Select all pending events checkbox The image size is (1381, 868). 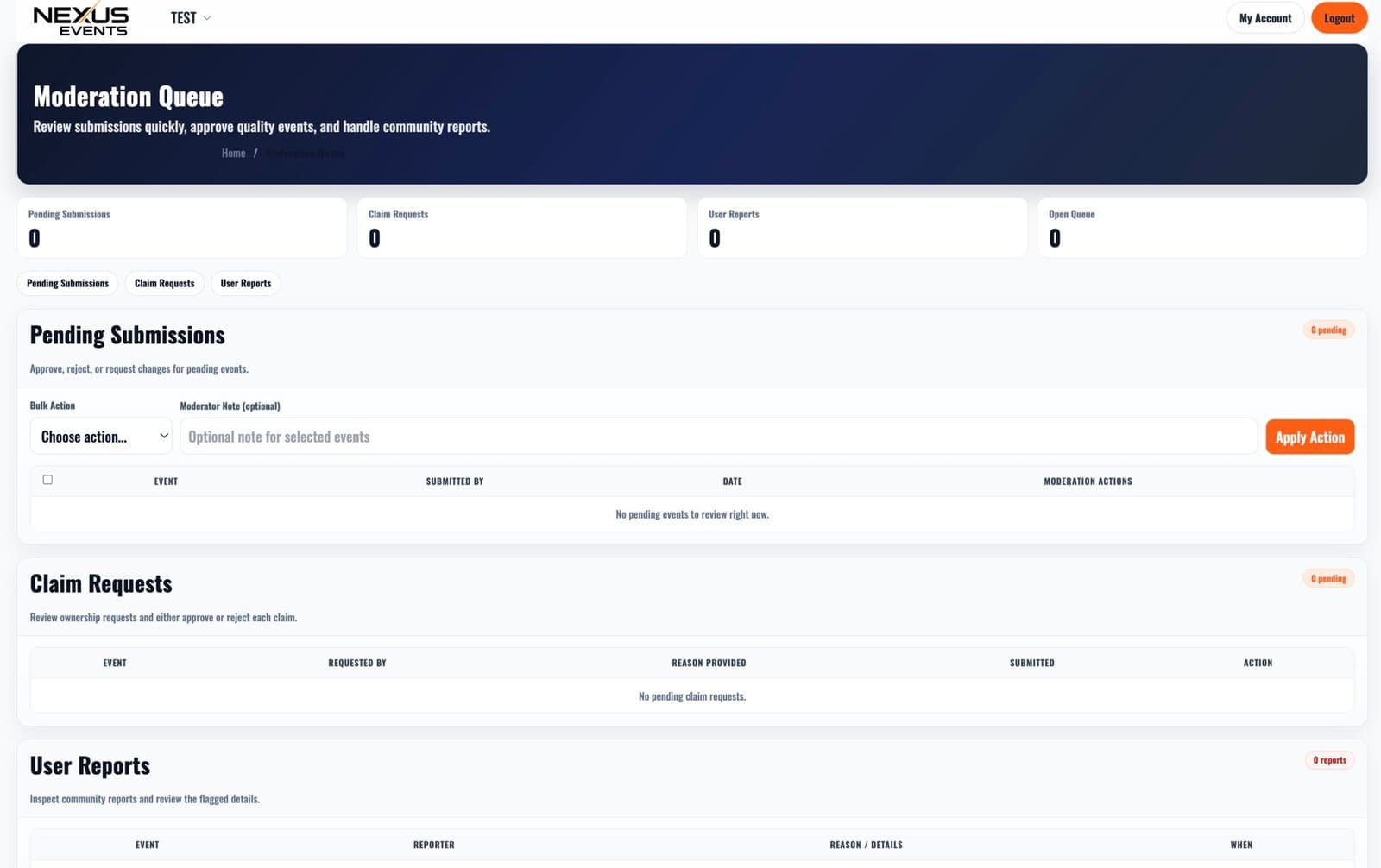pos(47,479)
